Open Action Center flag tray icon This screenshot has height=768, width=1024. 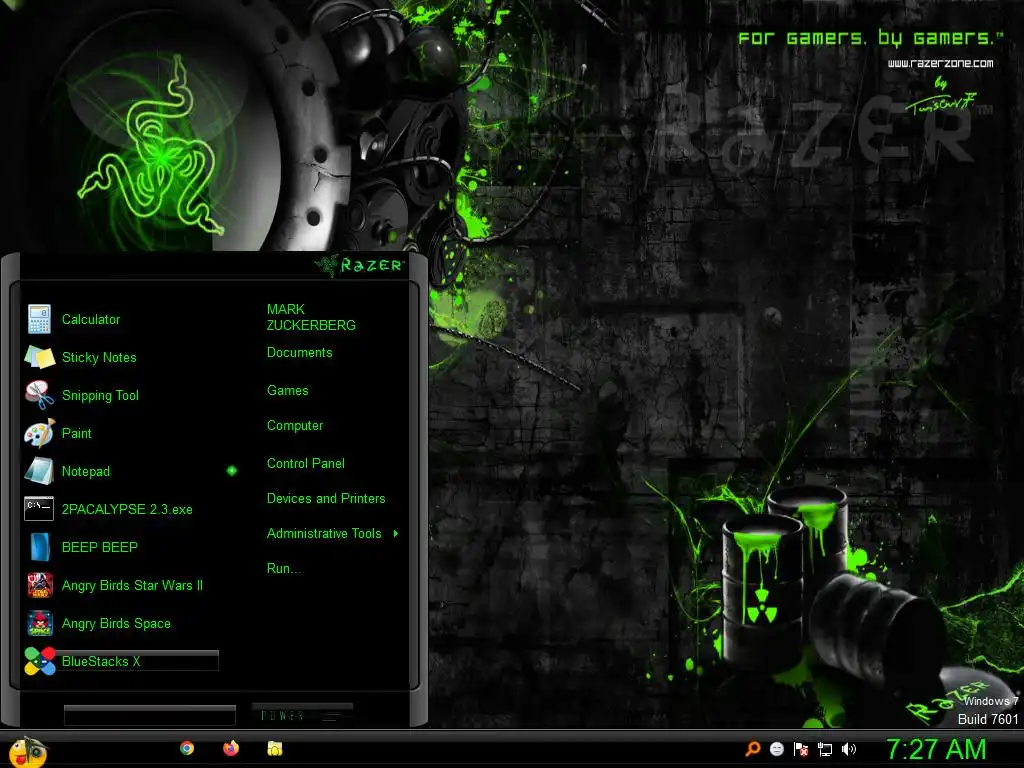[x=801, y=749]
